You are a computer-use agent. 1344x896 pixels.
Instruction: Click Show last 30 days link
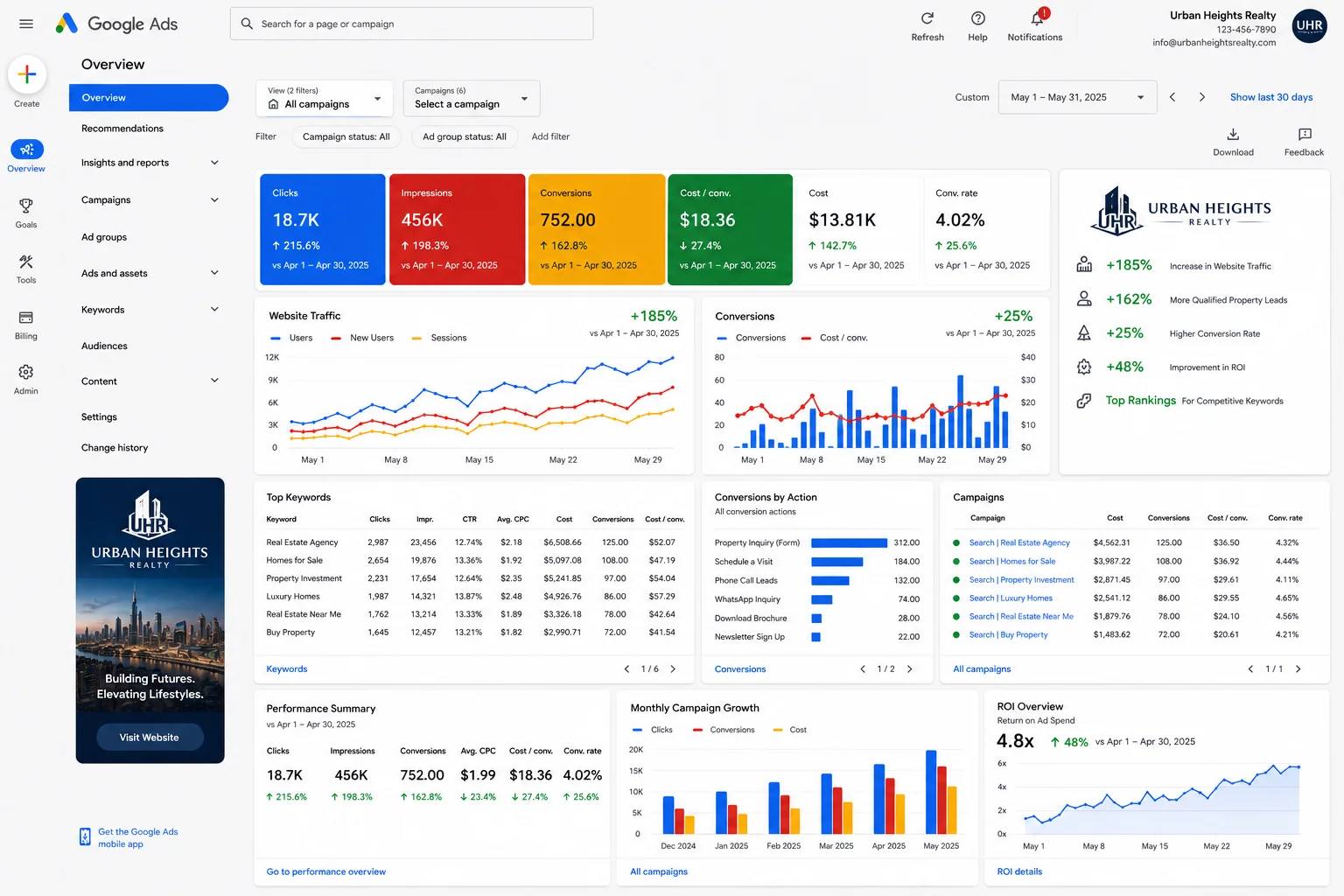[1271, 97]
